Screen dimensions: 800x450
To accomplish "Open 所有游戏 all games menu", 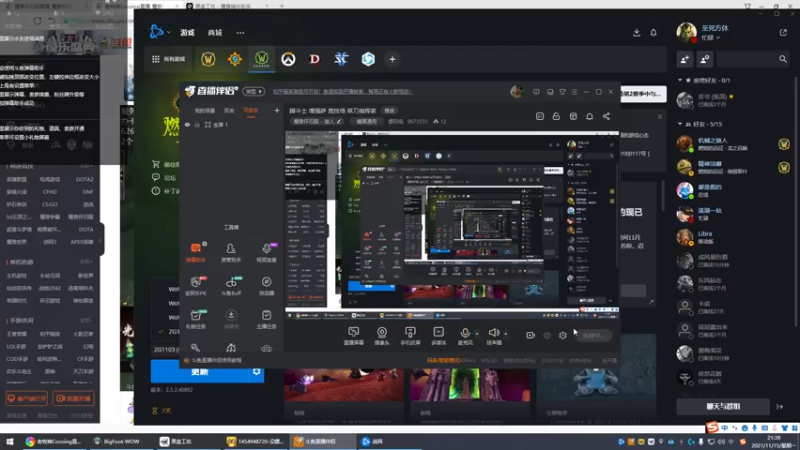I will tap(169, 59).
